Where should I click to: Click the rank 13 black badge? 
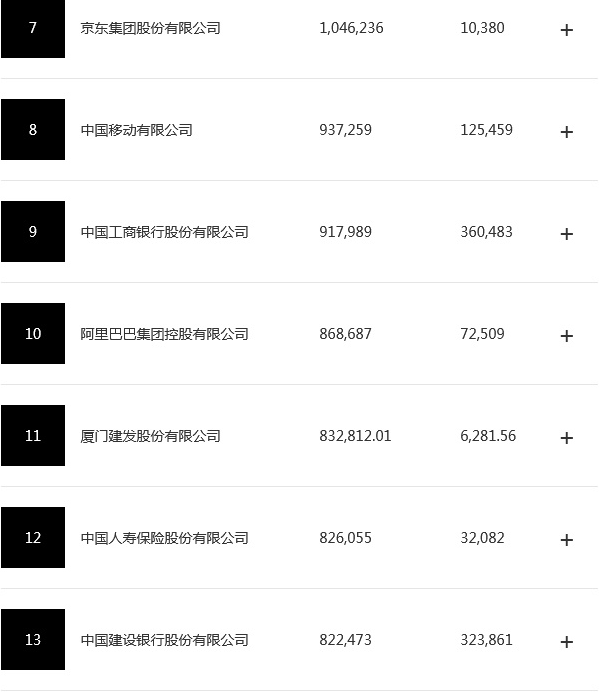pyautogui.click(x=33, y=640)
